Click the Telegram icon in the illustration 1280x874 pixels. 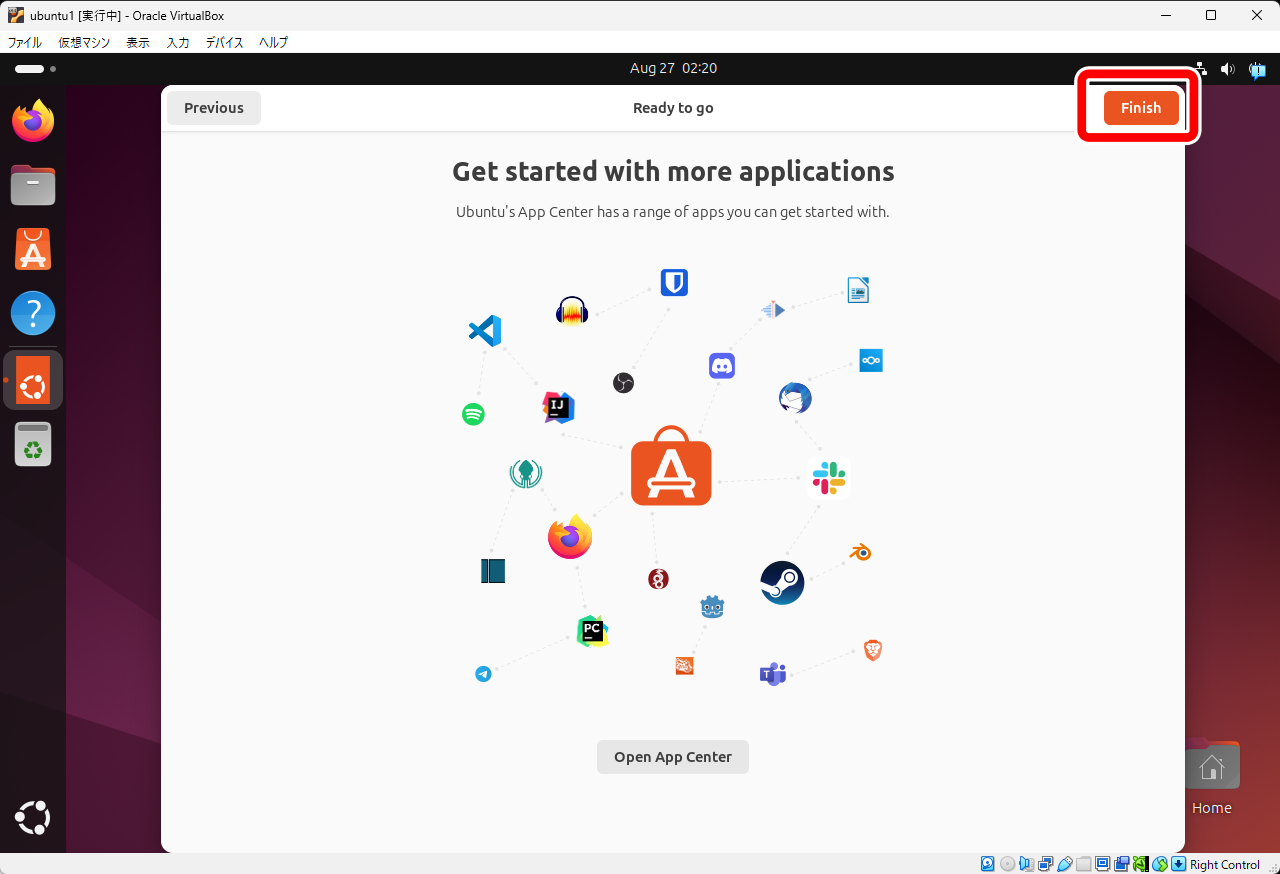point(483,674)
